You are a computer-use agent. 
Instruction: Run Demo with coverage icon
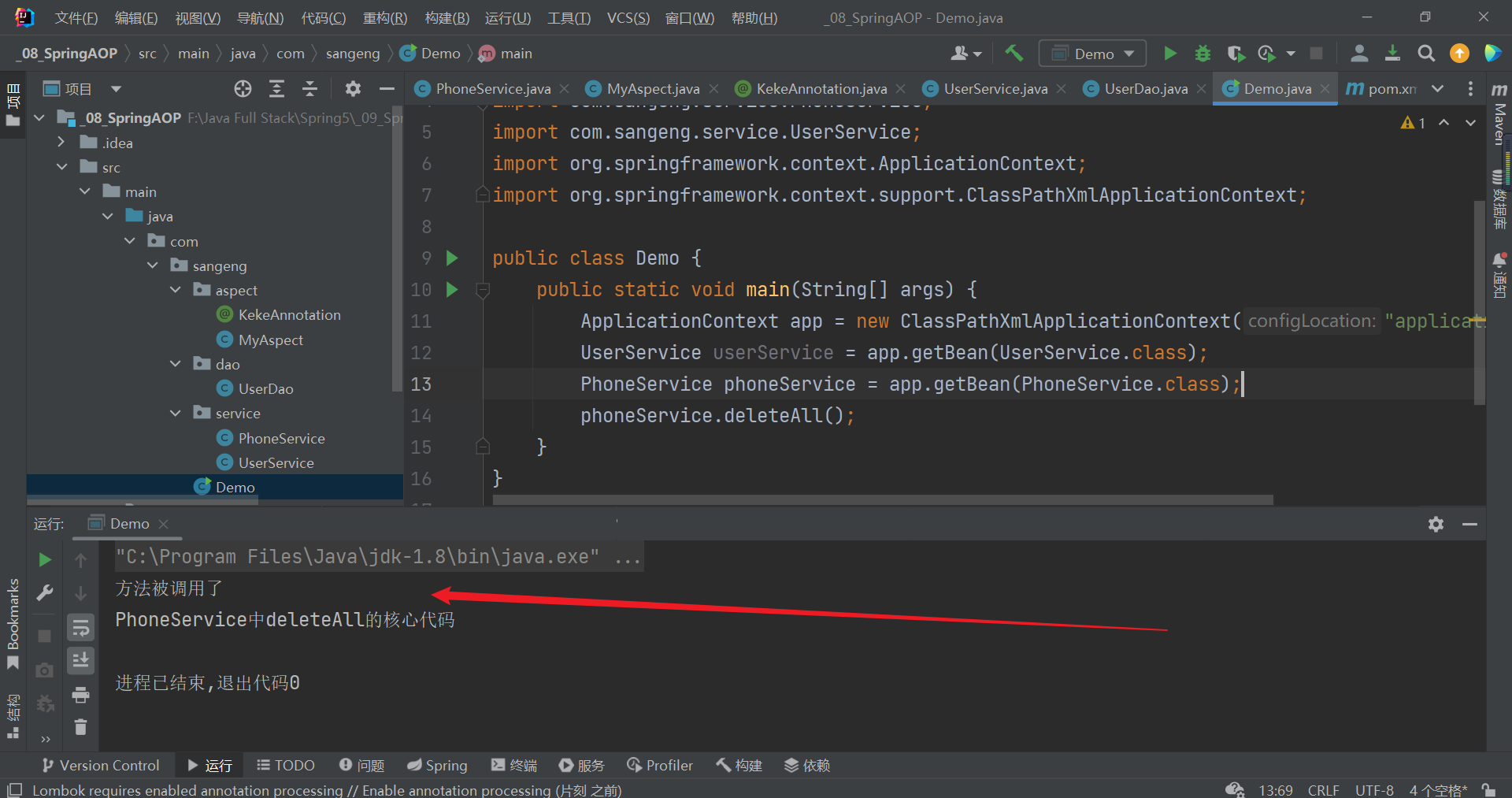(x=1236, y=54)
